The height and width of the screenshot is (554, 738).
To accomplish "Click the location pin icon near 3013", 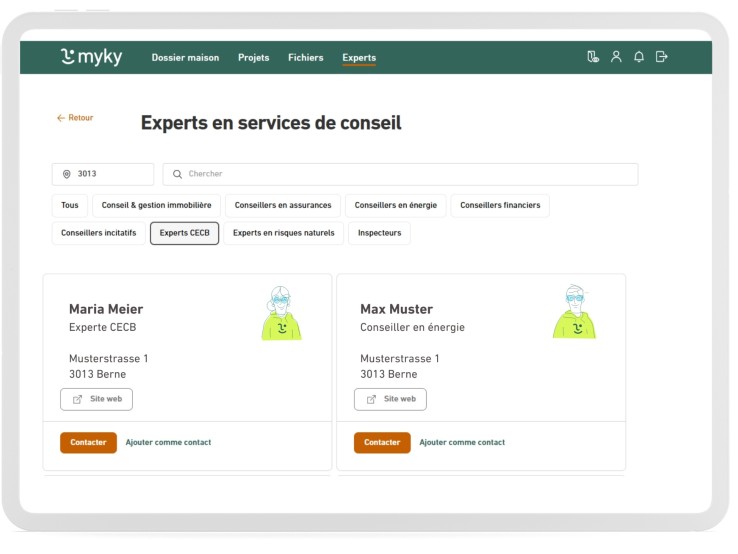I will click(x=67, y=174).
